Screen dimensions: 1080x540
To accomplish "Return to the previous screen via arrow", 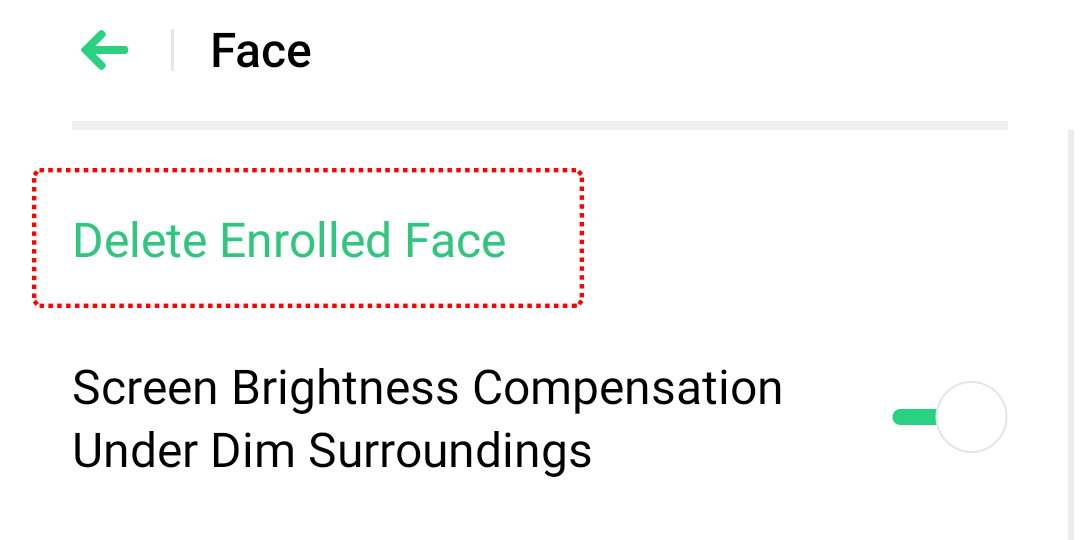I will click(x=105, y=50).
